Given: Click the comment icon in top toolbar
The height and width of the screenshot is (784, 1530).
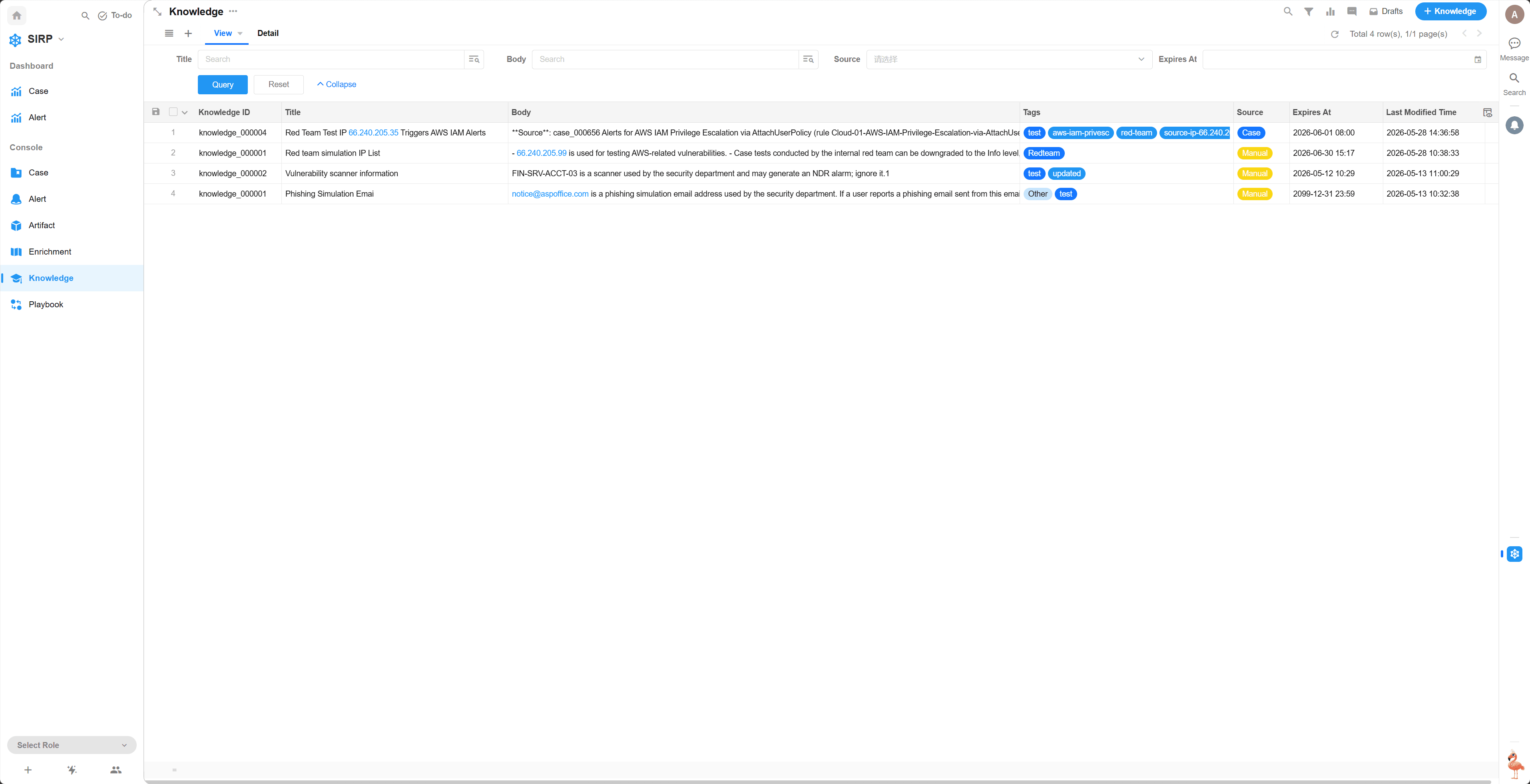Looking at the screenshot, I should point(1352,11).
